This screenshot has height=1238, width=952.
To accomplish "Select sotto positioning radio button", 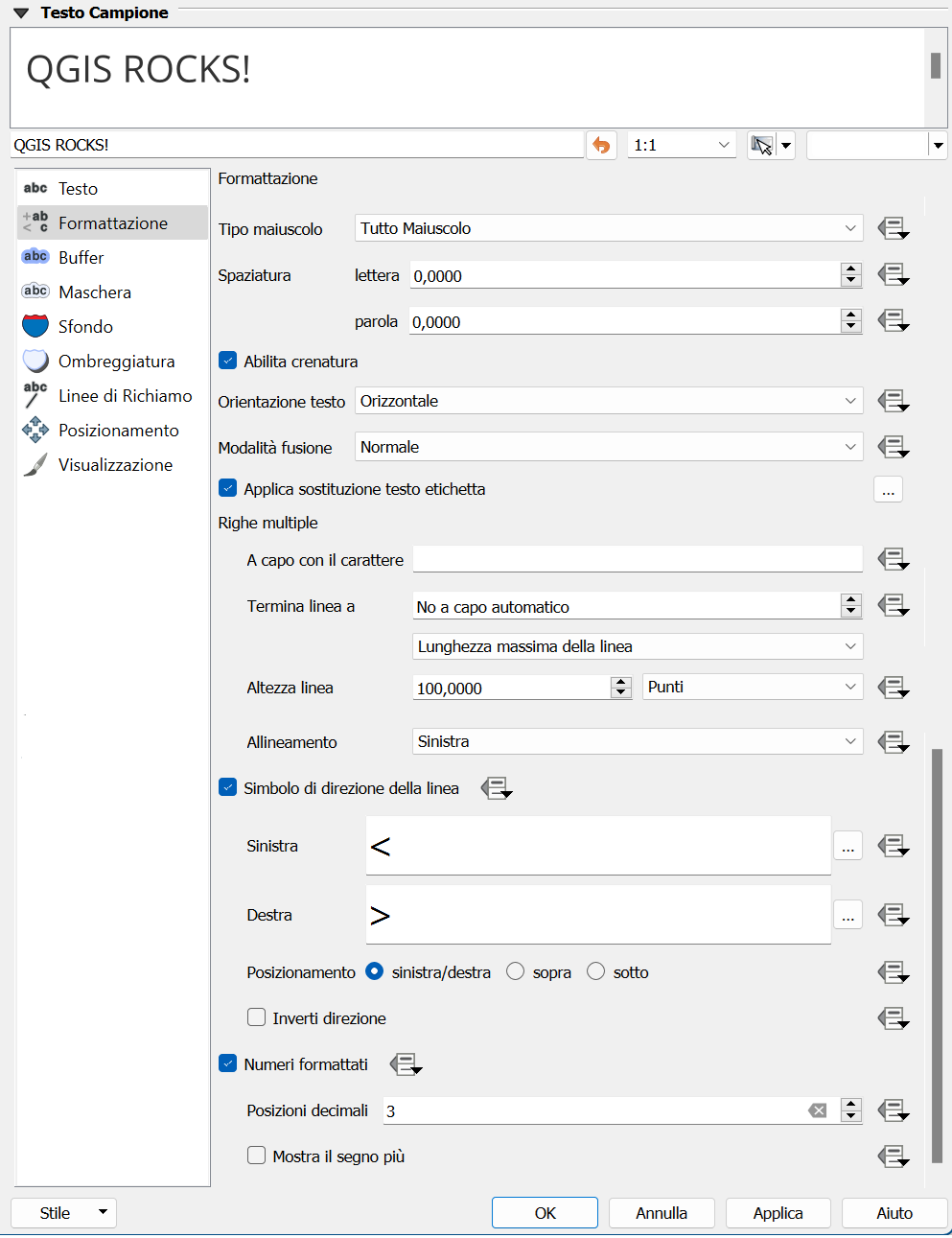I will tap(596, 971).
